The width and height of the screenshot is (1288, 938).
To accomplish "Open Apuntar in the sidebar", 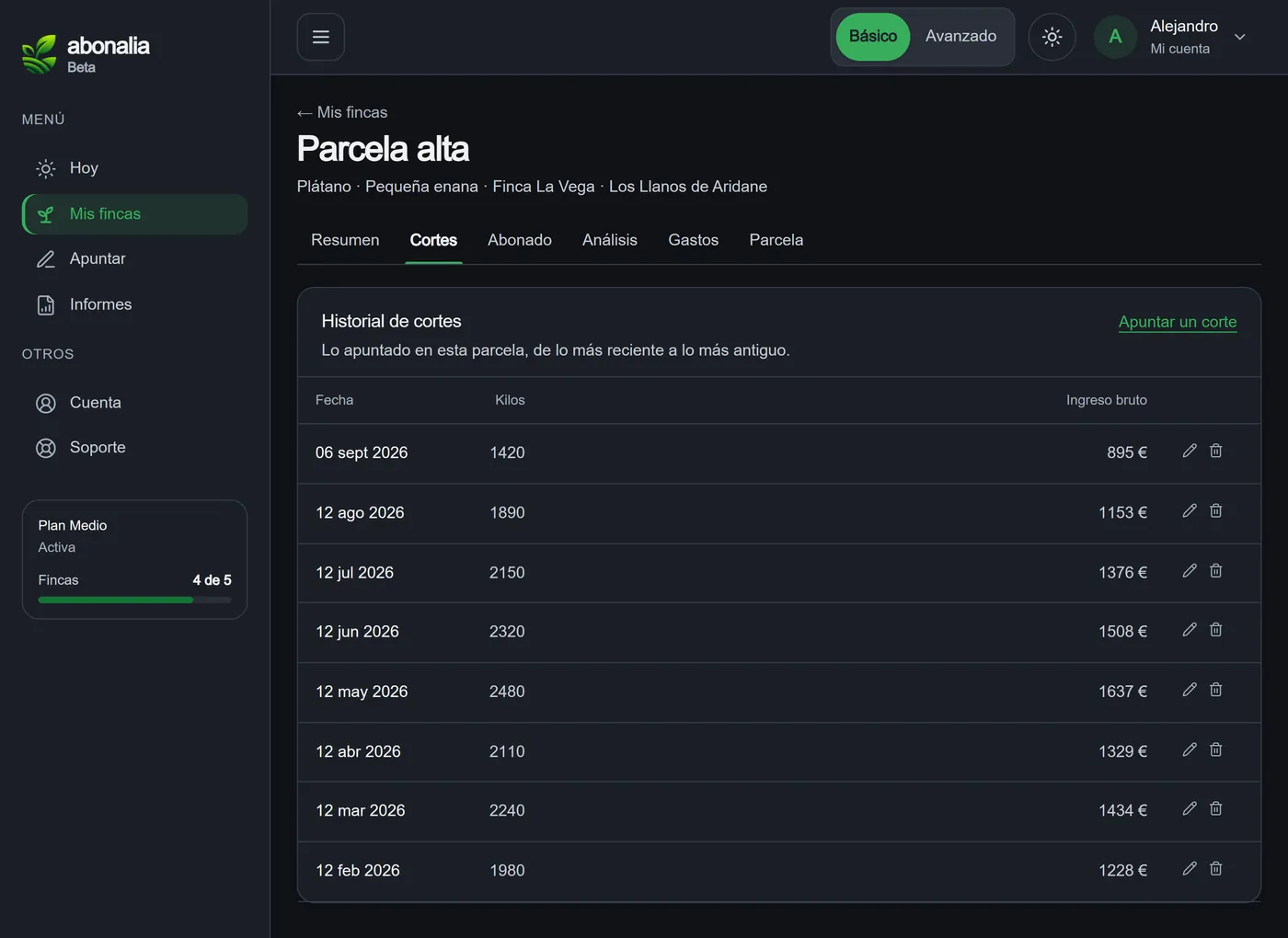I will tap(134, 259).
